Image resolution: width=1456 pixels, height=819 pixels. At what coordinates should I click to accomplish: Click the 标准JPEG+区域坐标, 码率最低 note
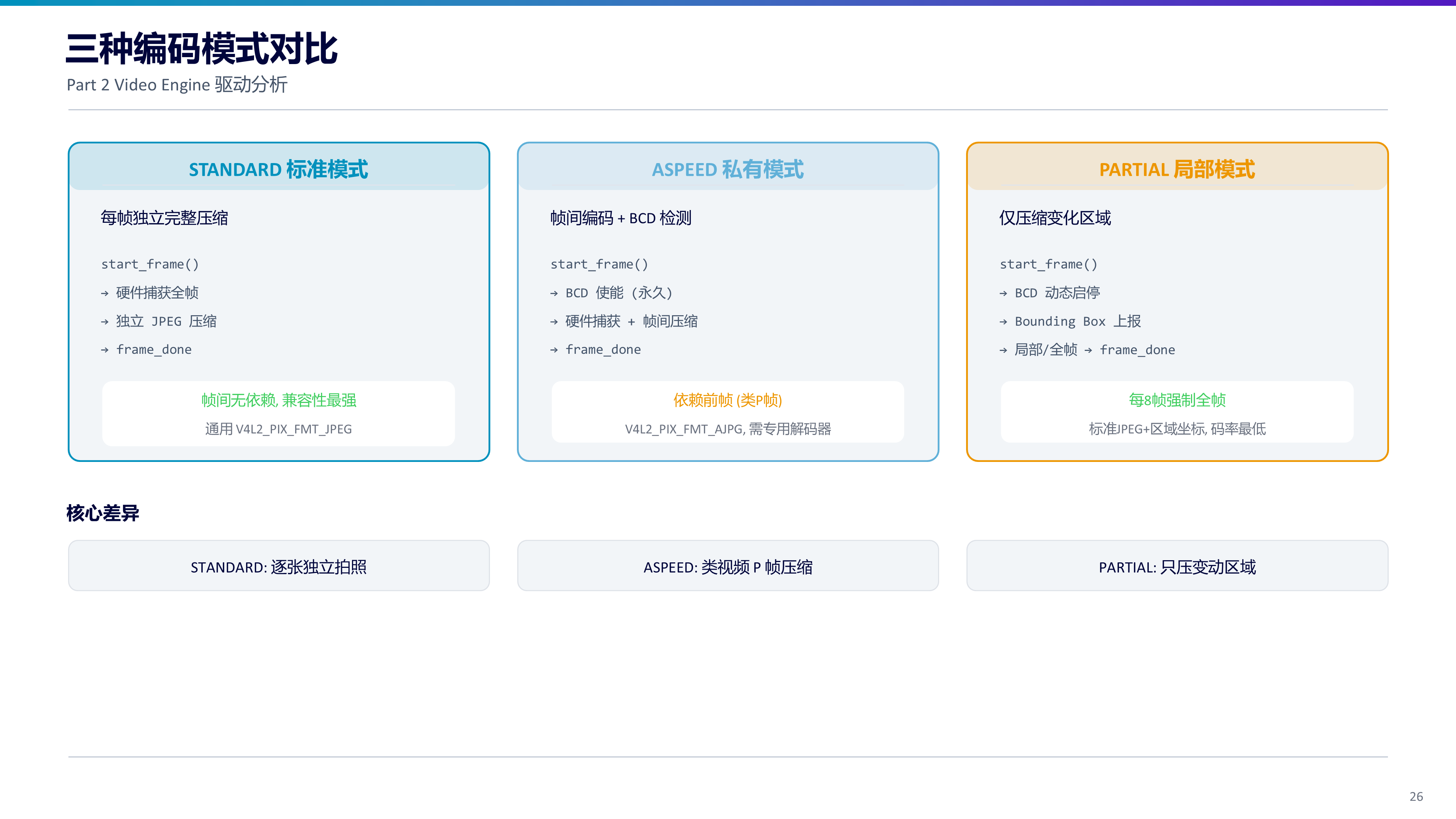[1177, 429]
